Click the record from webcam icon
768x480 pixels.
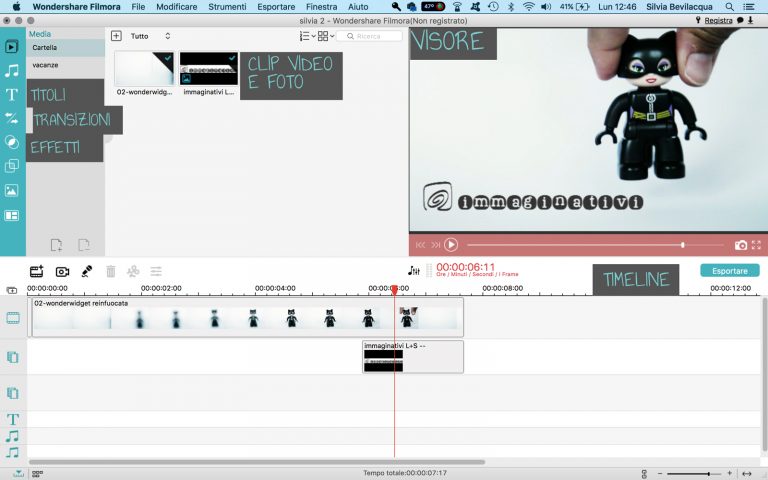[62, 271]
